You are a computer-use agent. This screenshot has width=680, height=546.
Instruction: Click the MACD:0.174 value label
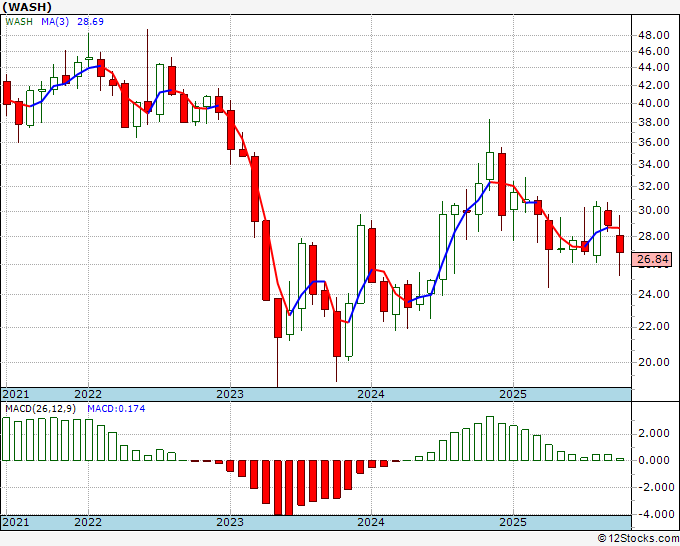116,409
